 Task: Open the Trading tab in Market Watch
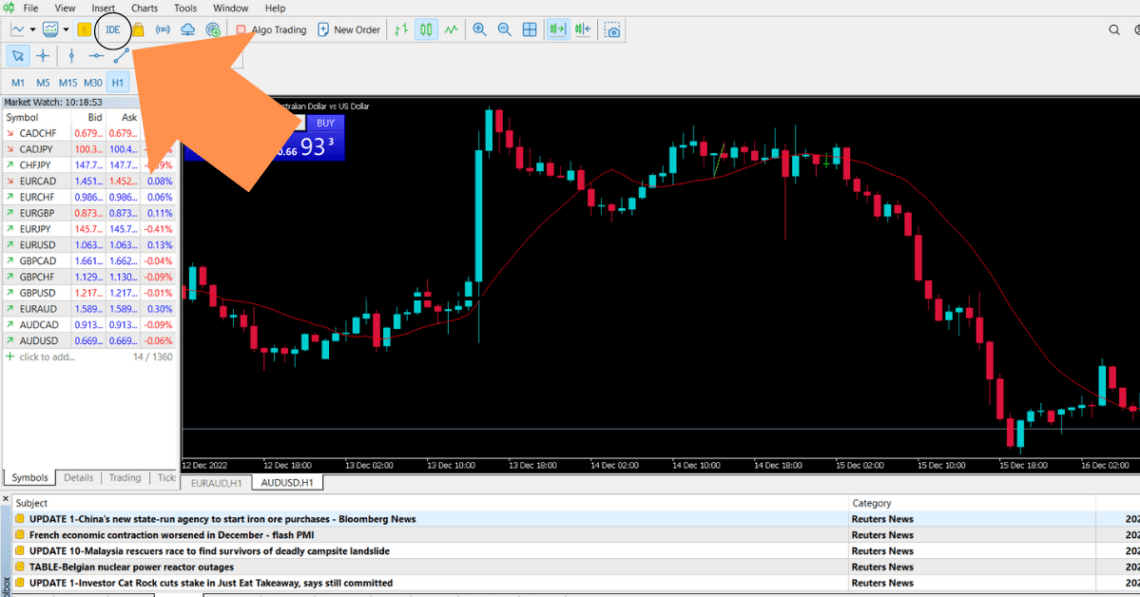click(x=124, y=477)
